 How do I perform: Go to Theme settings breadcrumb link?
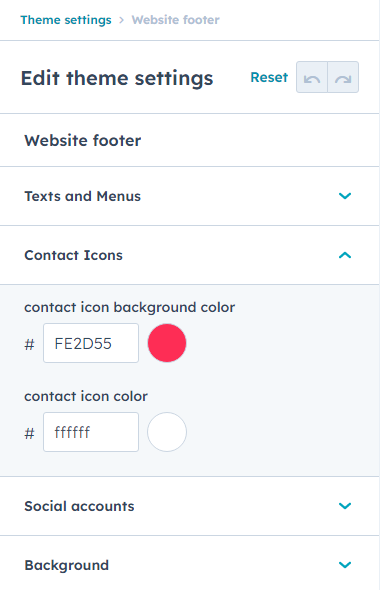pyautogui.click(x=66, y=20)
